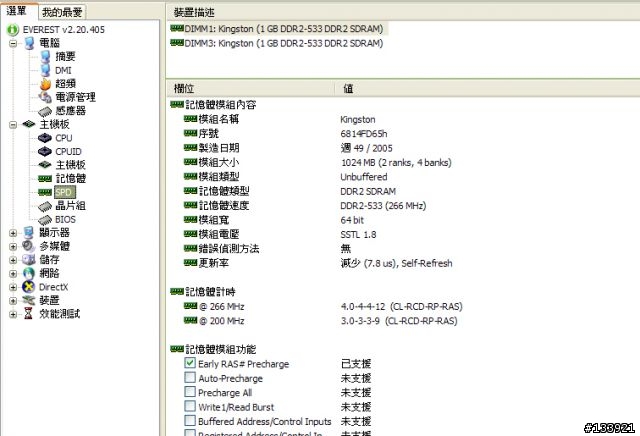Toggle the Auto-Precharge checkbox

[x=190, y=377]
